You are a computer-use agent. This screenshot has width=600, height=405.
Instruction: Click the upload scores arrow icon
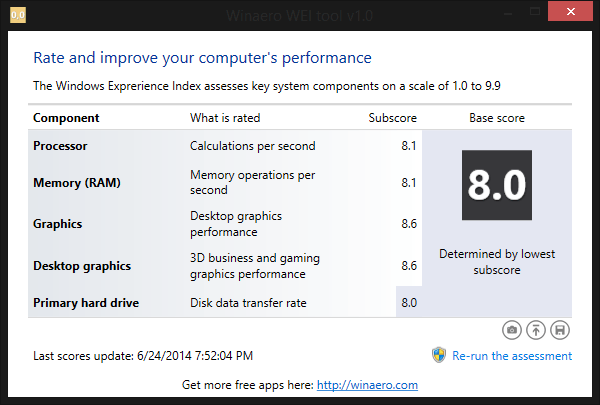[536, 330]
